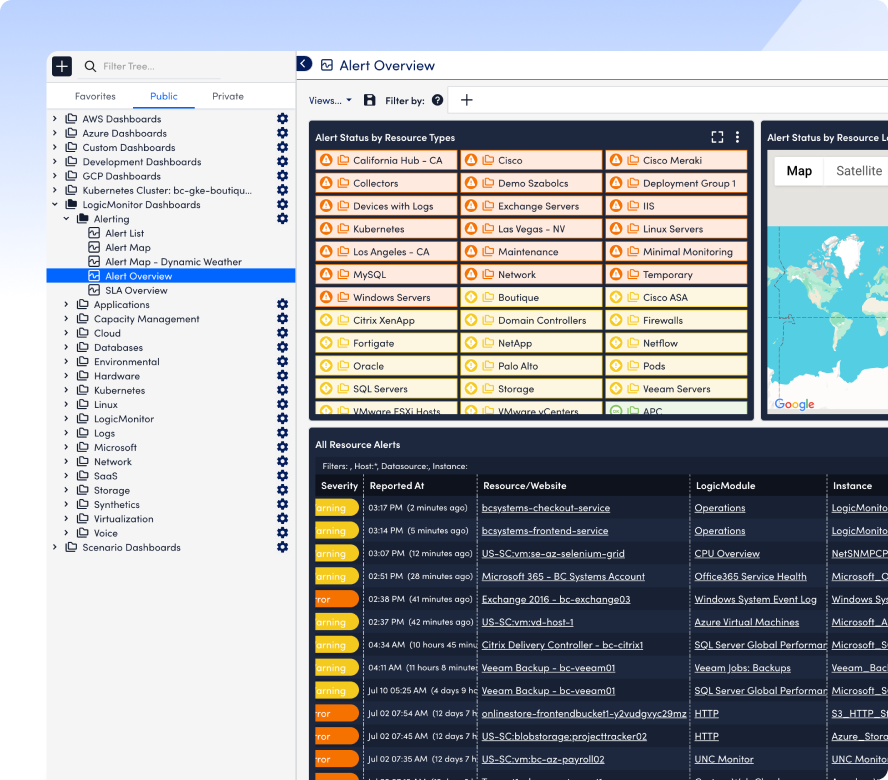Image resolution: width=888 pixels, height=780 pixels.
Task: Click the folder icon beside Kubernetes resource type
Action: (343, 229)
